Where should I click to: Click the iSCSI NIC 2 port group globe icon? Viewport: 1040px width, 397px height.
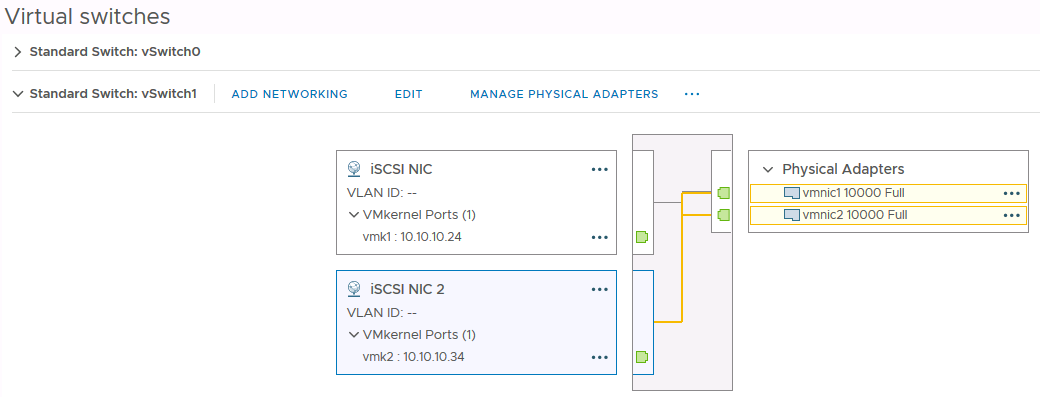click(x=354, y=289)
